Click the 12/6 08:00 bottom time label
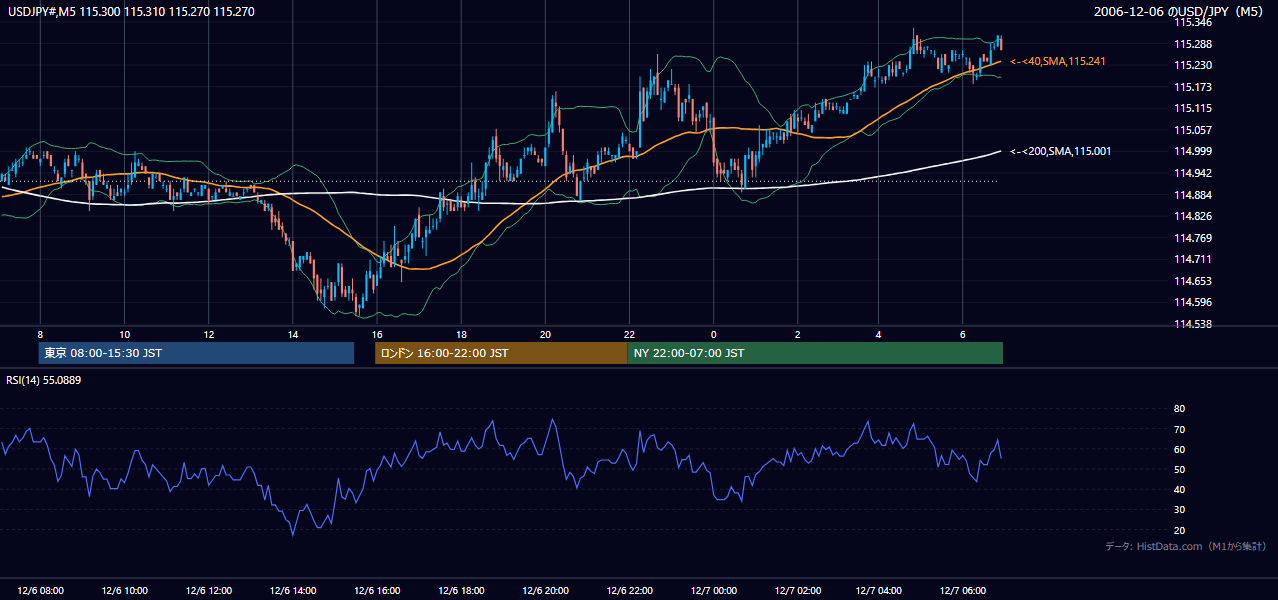 40,590
